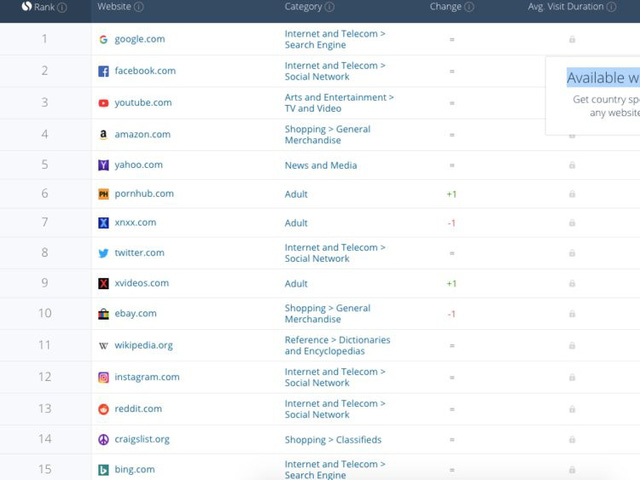Click info icon beside Avg. Visit Duration
This screenshot has width=640, height=480.
tap(611, 7)
